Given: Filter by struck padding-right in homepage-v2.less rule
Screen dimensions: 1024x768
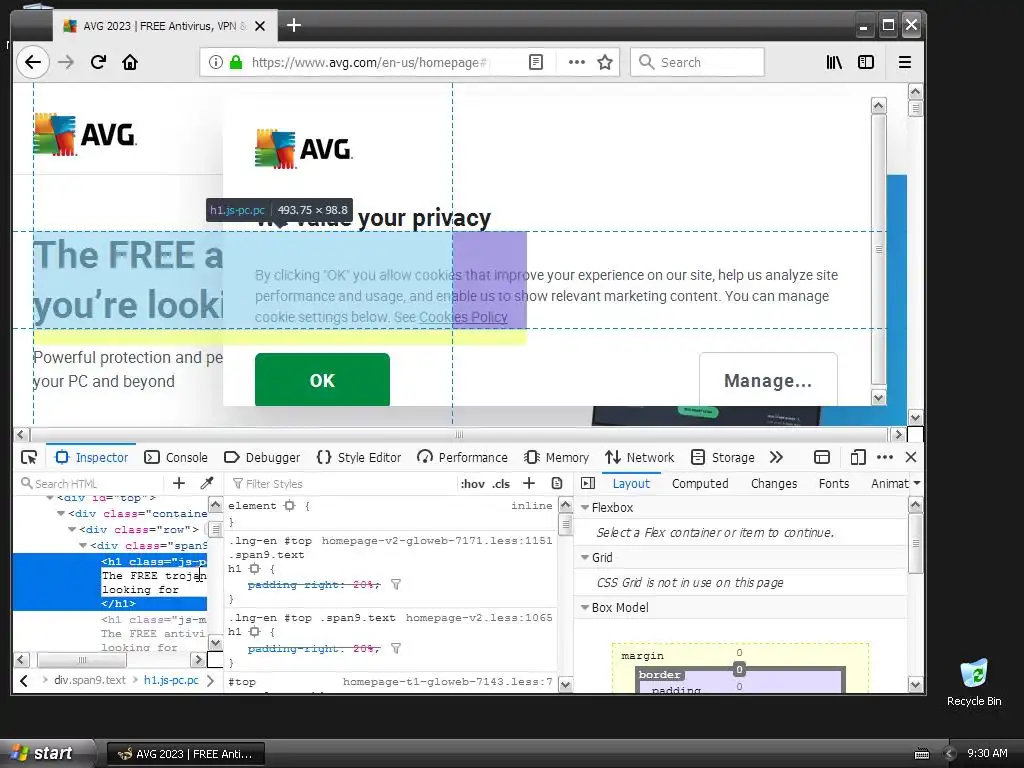Looking at the screenshot, I should coord(395,648).
